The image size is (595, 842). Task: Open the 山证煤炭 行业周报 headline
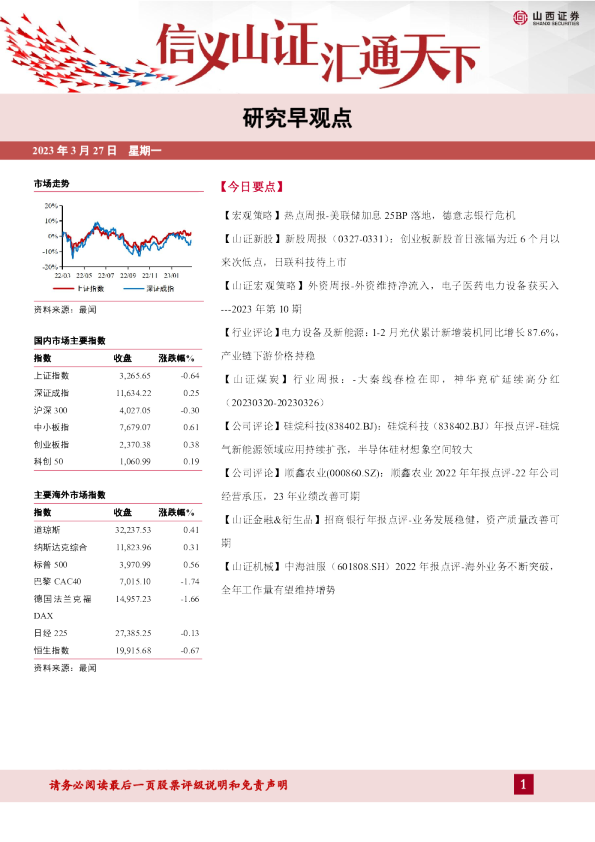click(x=390, y=390)
